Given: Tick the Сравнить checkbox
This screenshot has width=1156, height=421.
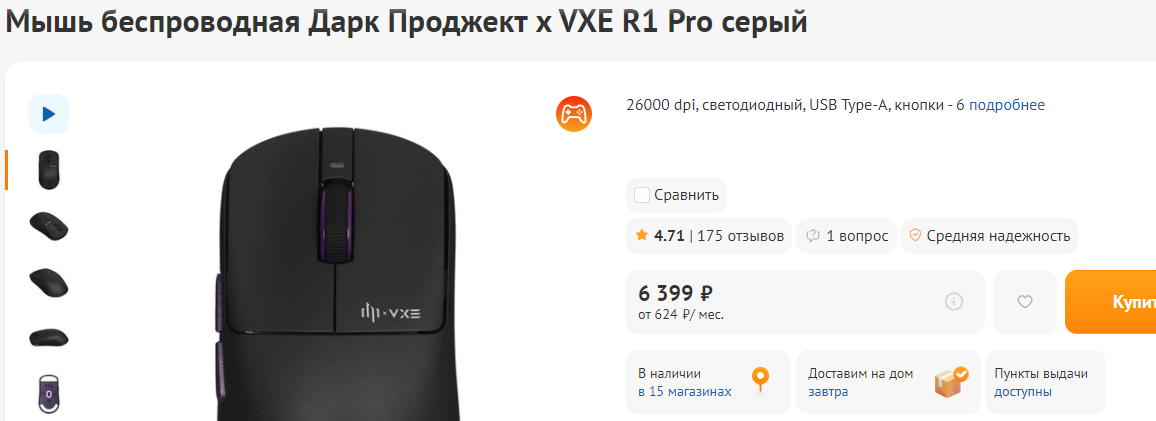Looking at the screenshot, I should pos(642,195).
